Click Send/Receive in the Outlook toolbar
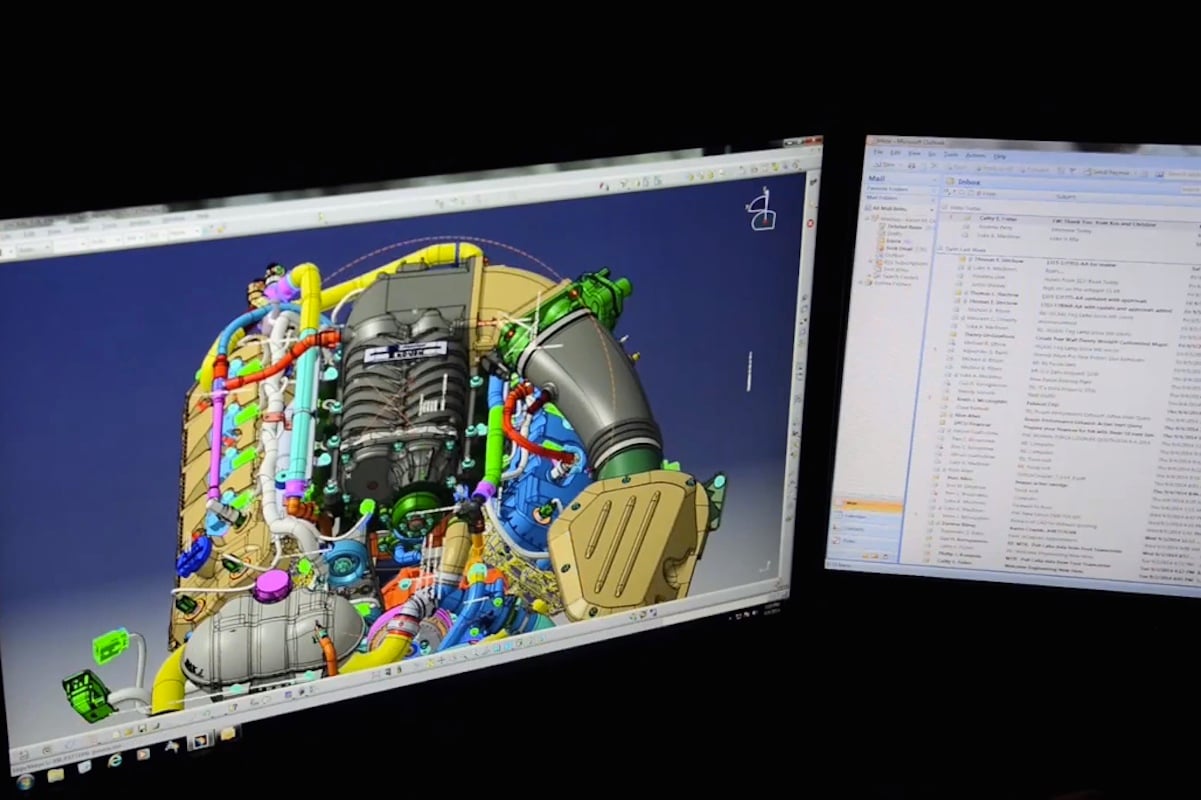 tap(1108, 173)
